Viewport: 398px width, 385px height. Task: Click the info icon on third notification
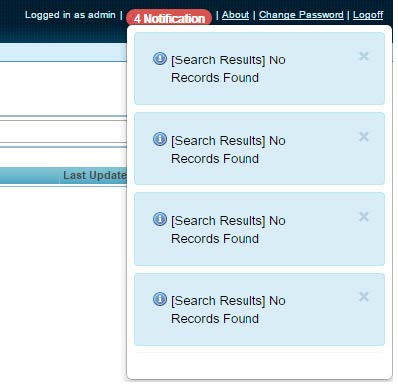tap(160, 219)
